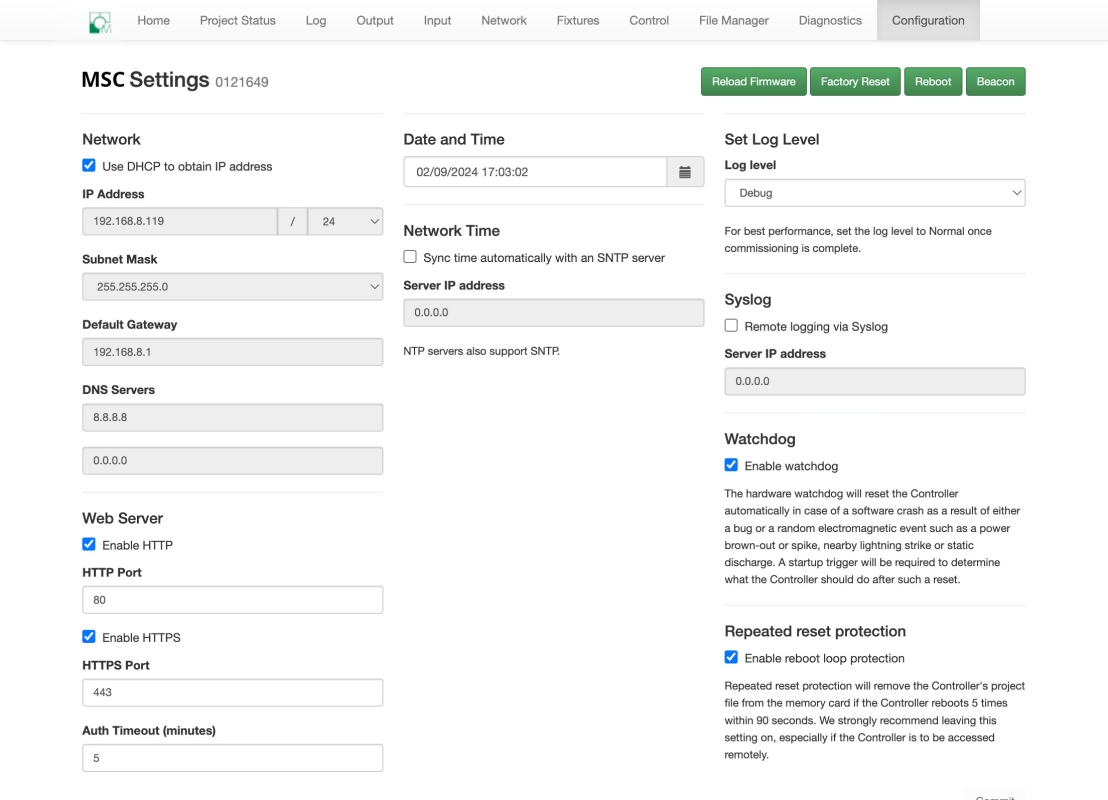This screenshot has height=800, width=1108.
Task: Focus the Auth Timeout minutes field
Action: pos(232,758)
